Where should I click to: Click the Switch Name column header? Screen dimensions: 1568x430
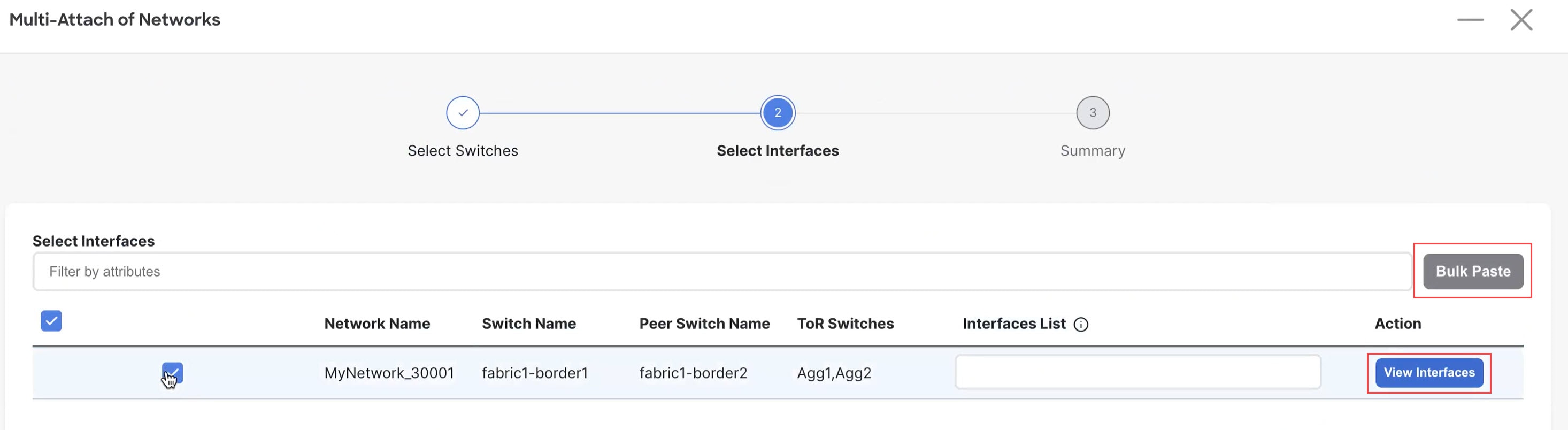pyautogui.click(x=528, y=324)
